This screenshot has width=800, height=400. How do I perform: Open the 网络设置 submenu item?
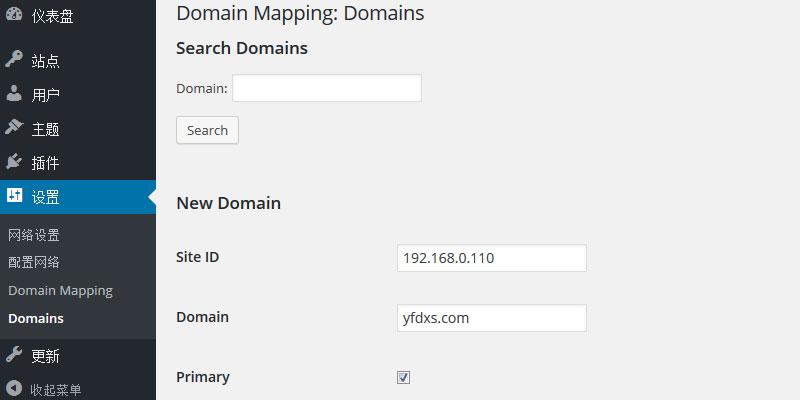[34, 235]
